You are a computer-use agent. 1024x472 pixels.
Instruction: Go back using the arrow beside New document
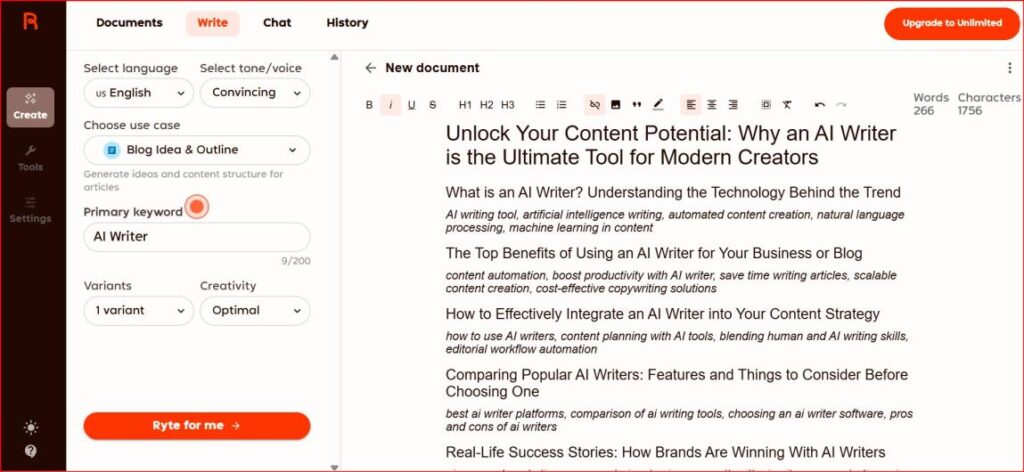[x=370, y=68]
